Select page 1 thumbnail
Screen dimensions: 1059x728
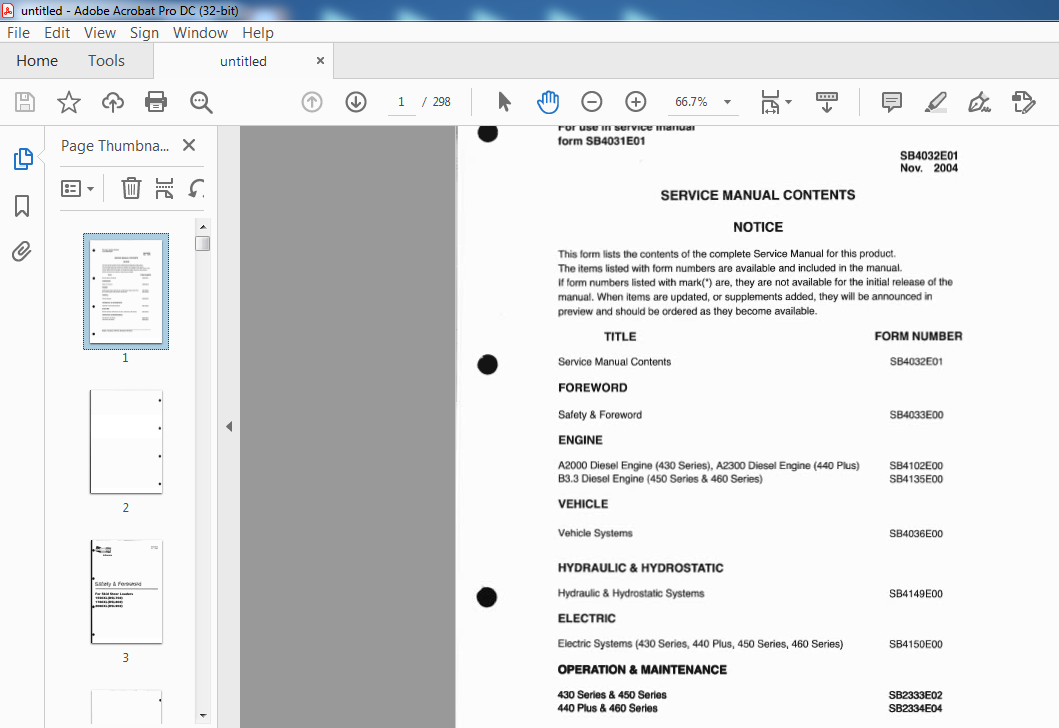click(126, 291)
